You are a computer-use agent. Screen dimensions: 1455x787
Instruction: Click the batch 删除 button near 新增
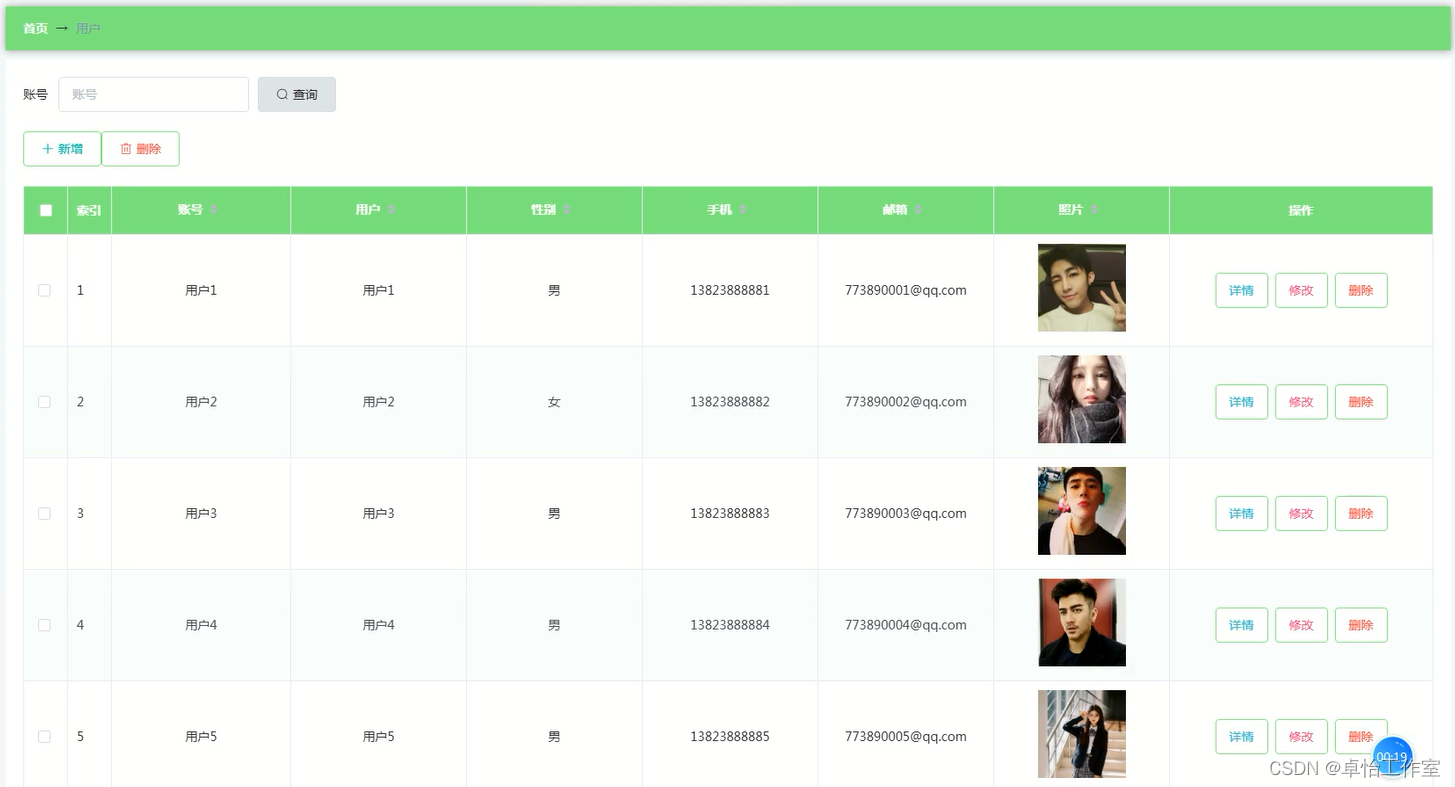coord(140,148)
